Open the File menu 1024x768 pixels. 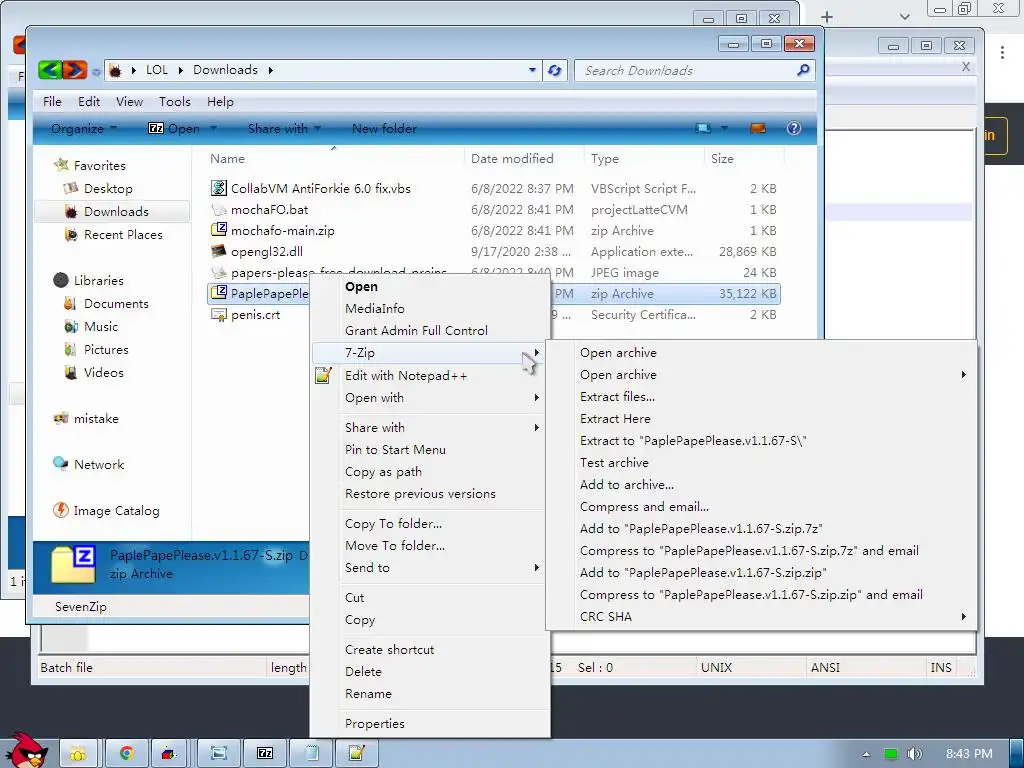[x=52, y=102]
